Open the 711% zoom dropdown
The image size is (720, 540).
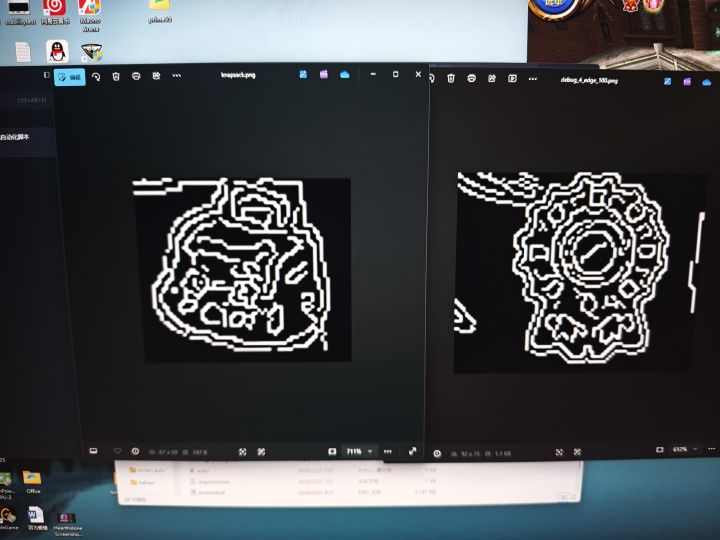359,452
